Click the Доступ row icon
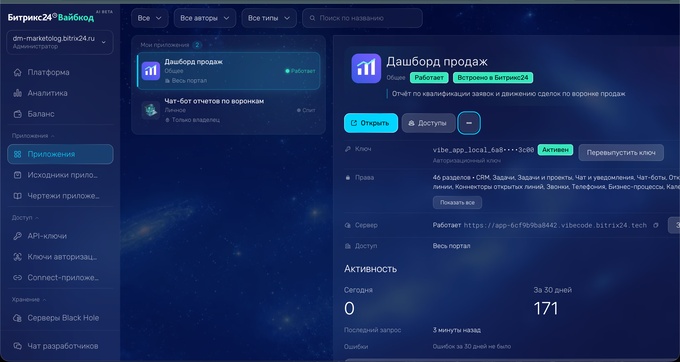The image size is (680, 362). [347, 246]
